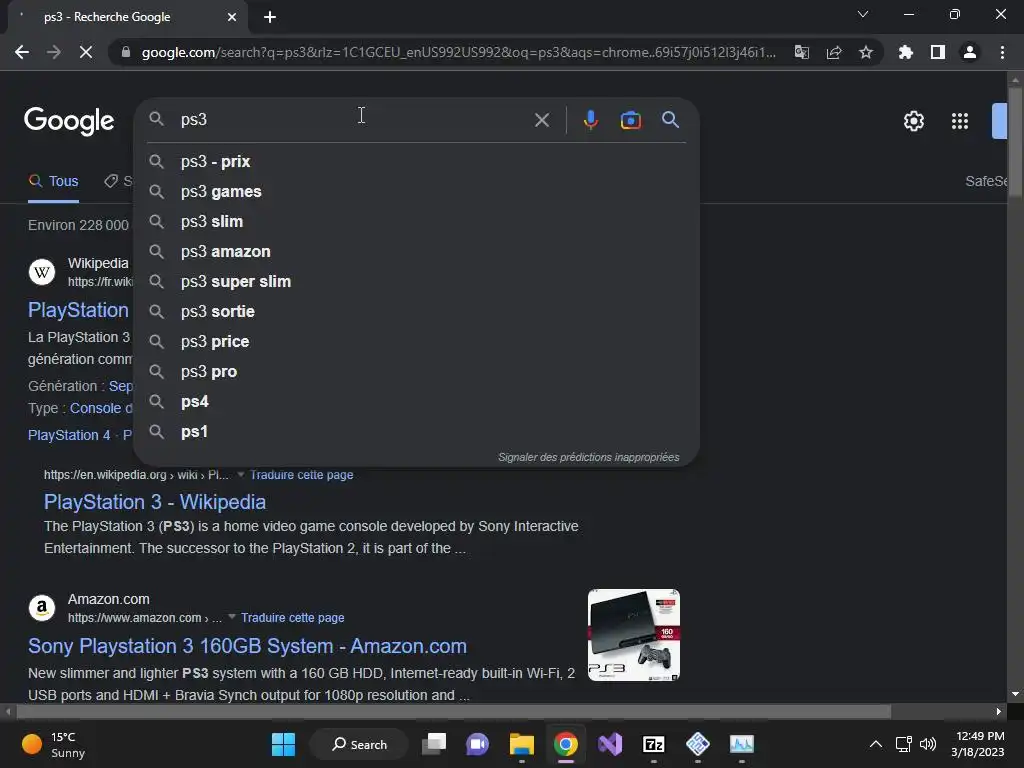This screenshot has height=768, width=1024.
Task: Toggle Chrome side panel
Action: 937,52
